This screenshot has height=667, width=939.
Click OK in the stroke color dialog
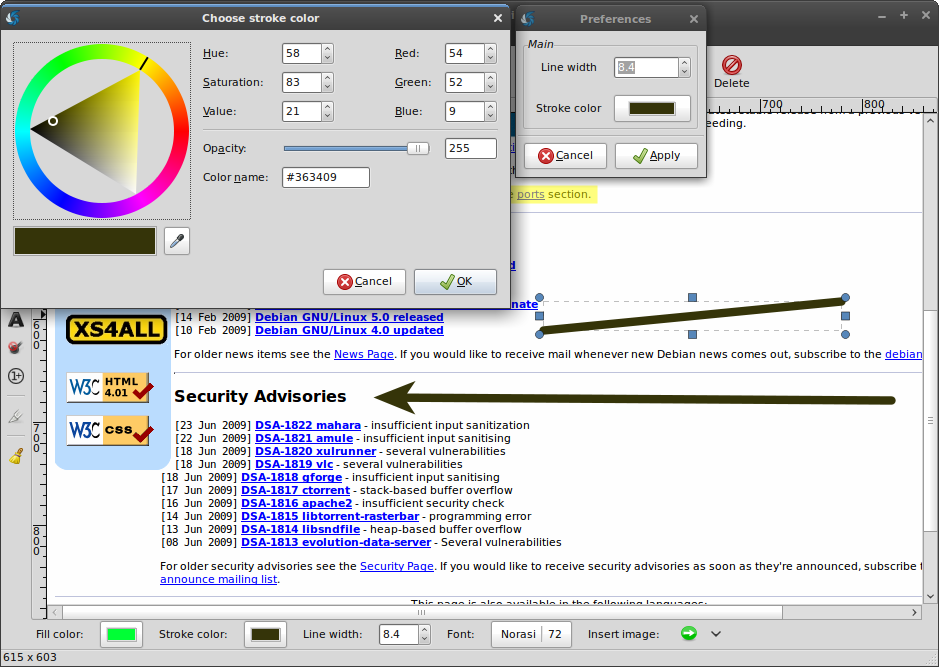[x=455, y=282]
